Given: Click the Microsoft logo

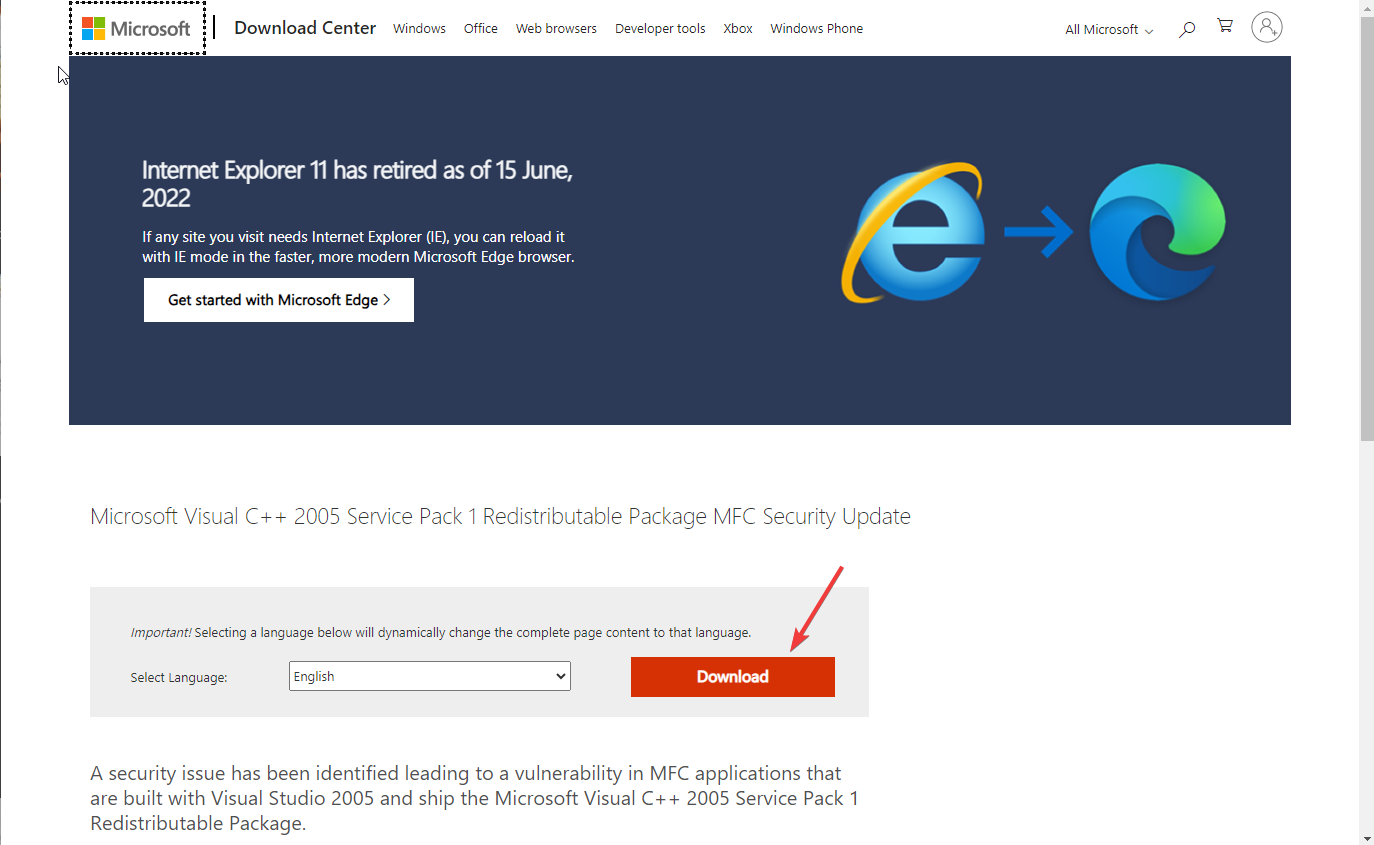Looking at the screenshot, I should click(137, 28).
